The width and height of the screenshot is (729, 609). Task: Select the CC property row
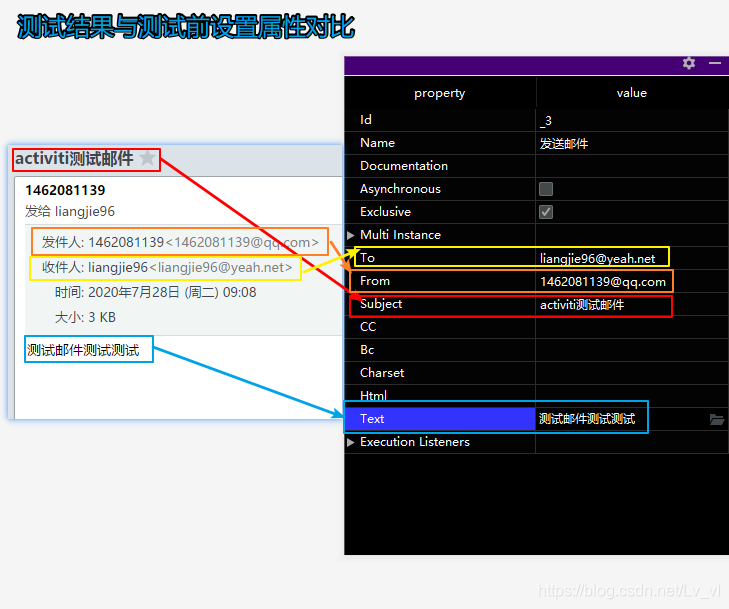537,327
